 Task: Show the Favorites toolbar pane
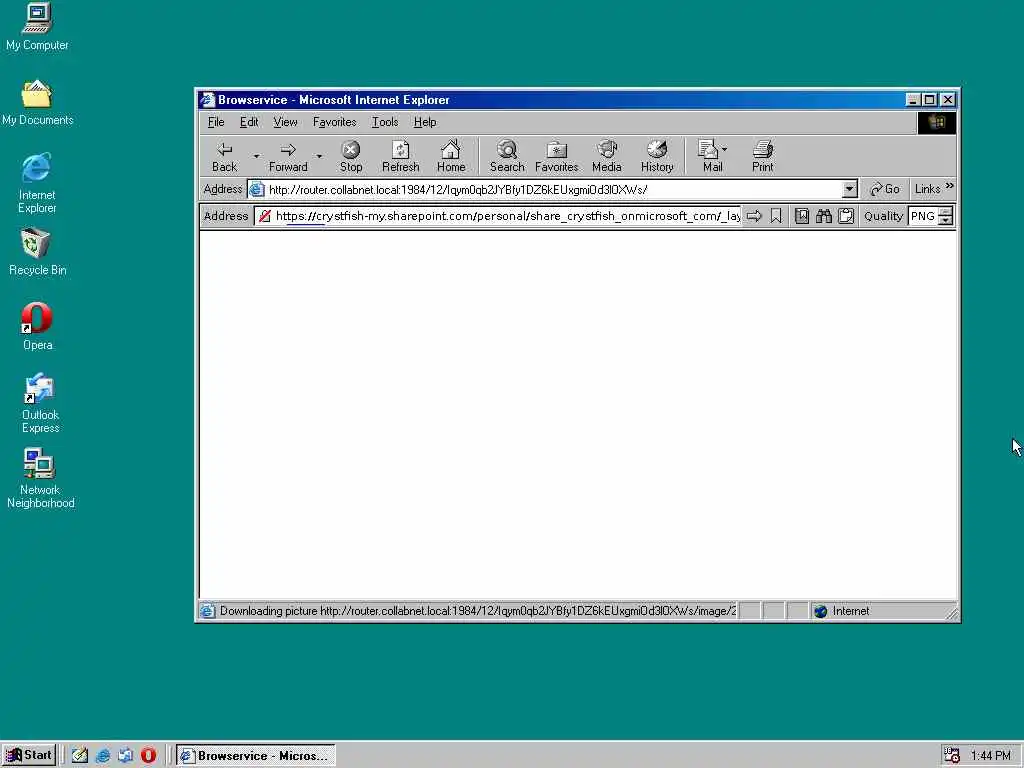point(556,157)
